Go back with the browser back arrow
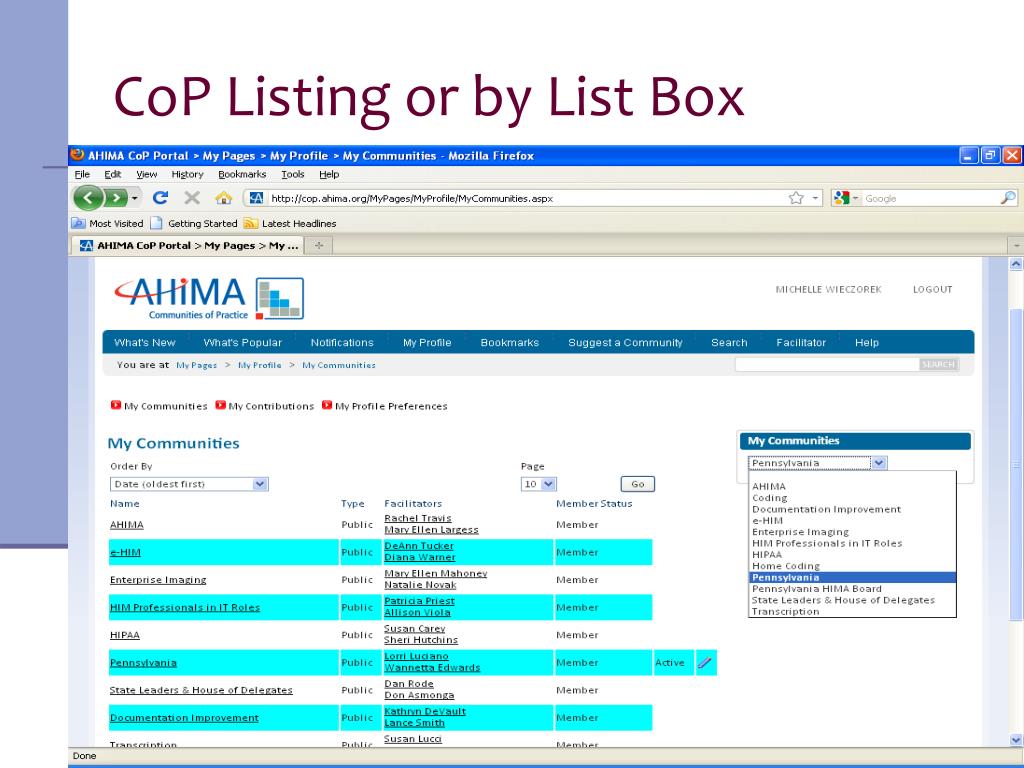The height and width of the screenshot is (768, 1024). 88,198
